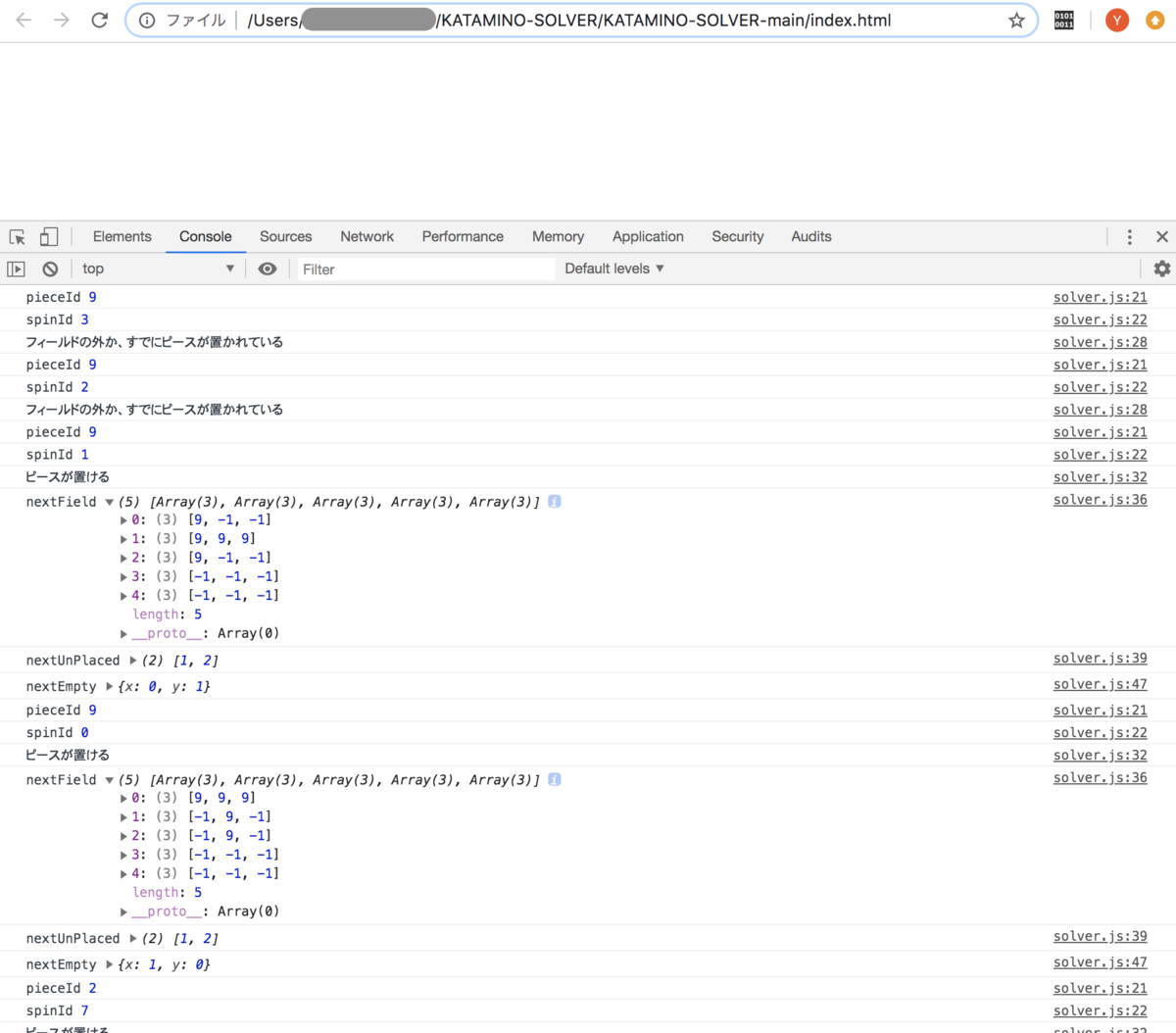This screenshot has height=1033, width=1176.
Task: Click the URL address bar
Action: click(x=582, y=20)
